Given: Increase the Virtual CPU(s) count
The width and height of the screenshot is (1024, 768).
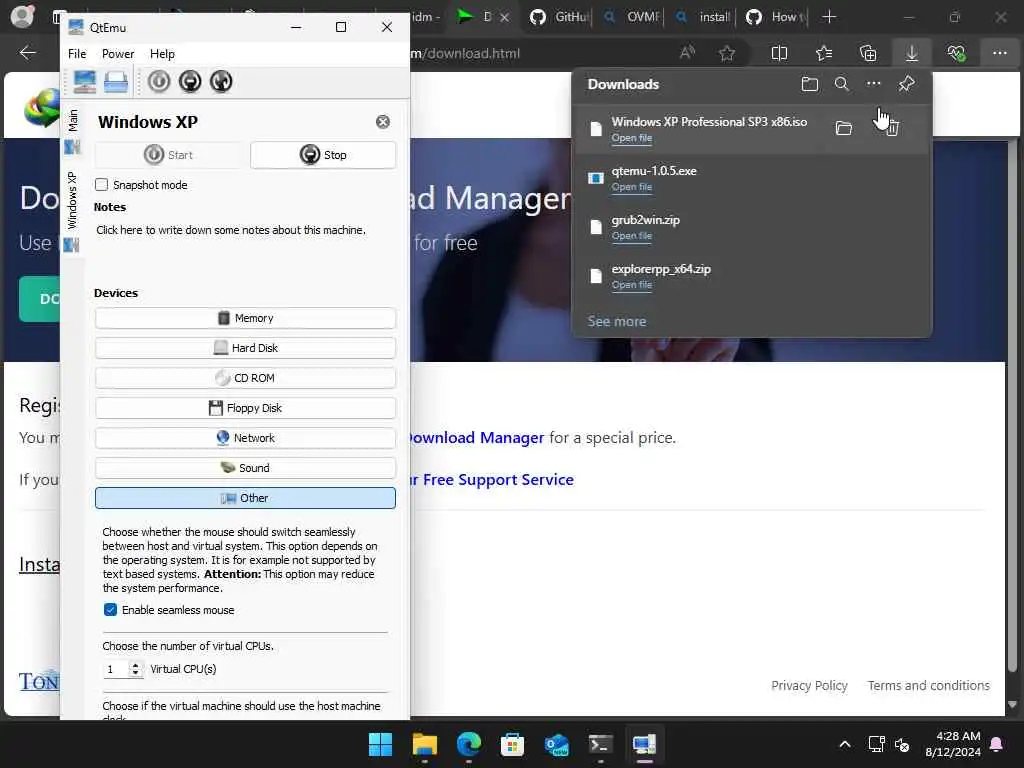Looking at the screenshot, I should pos(135,665).
